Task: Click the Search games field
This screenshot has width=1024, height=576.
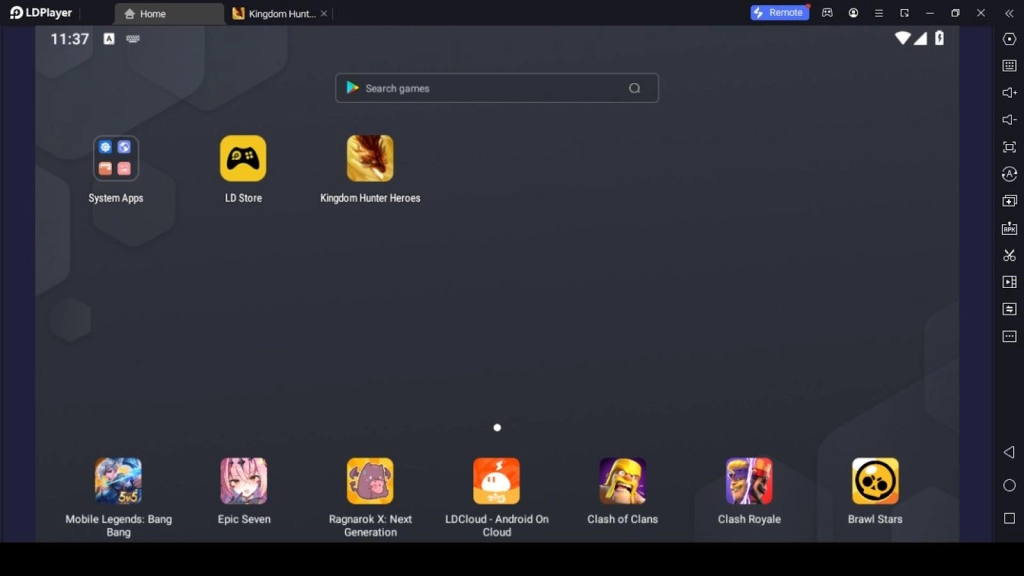Action: coord(497,88)
